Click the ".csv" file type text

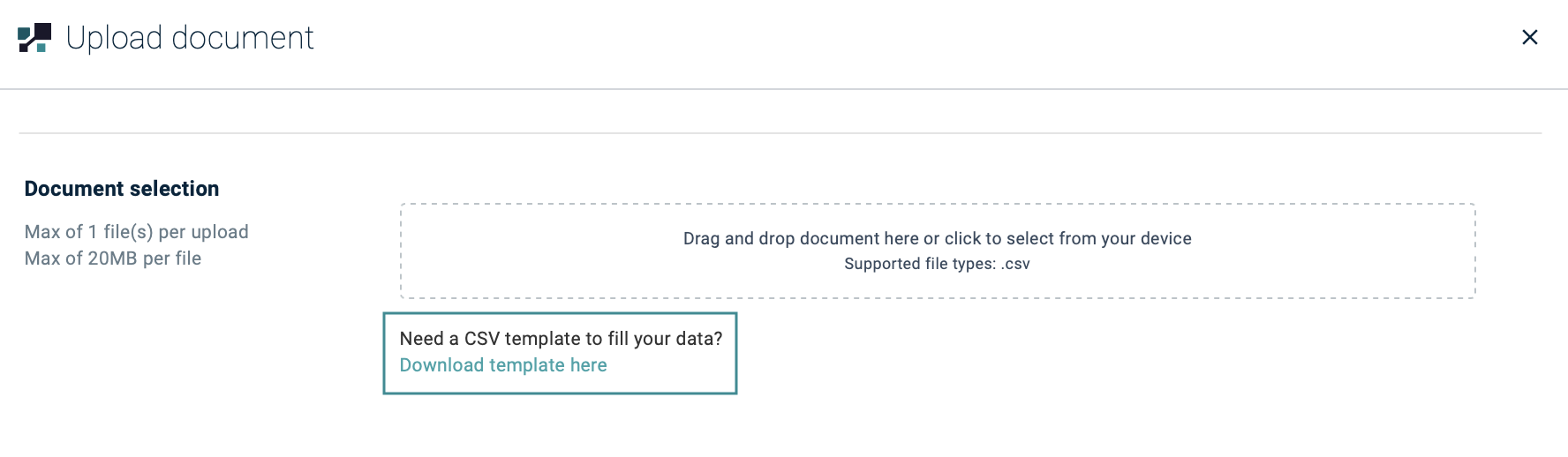point(1015,264)
